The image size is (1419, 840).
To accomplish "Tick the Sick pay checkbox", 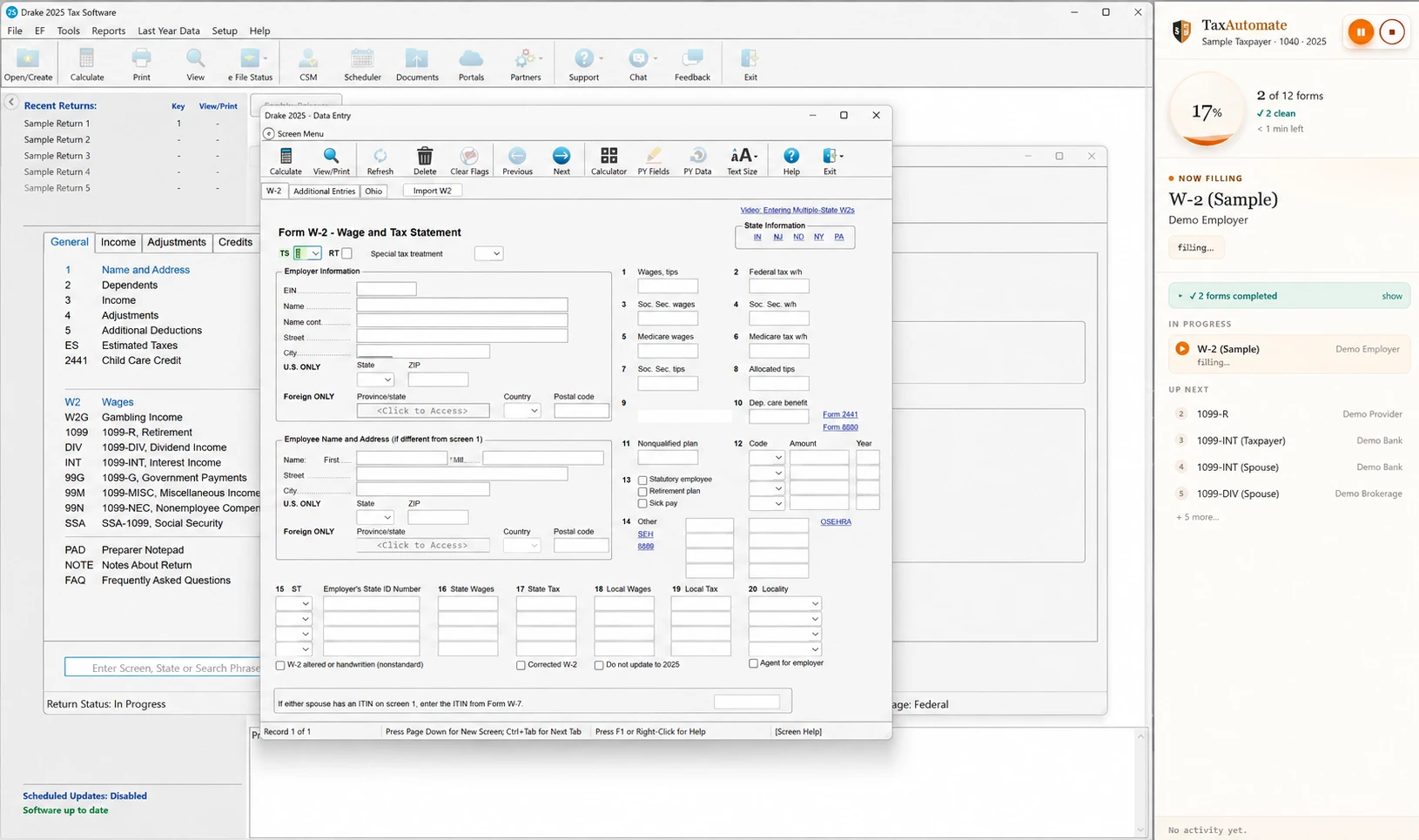I will (642, 503).
